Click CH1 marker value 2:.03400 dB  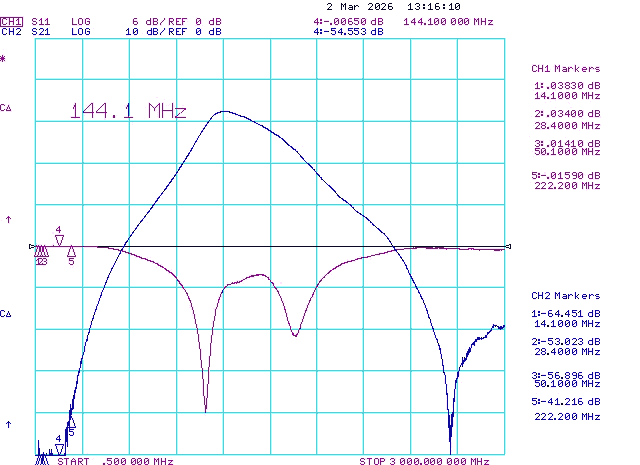point(567,113)
